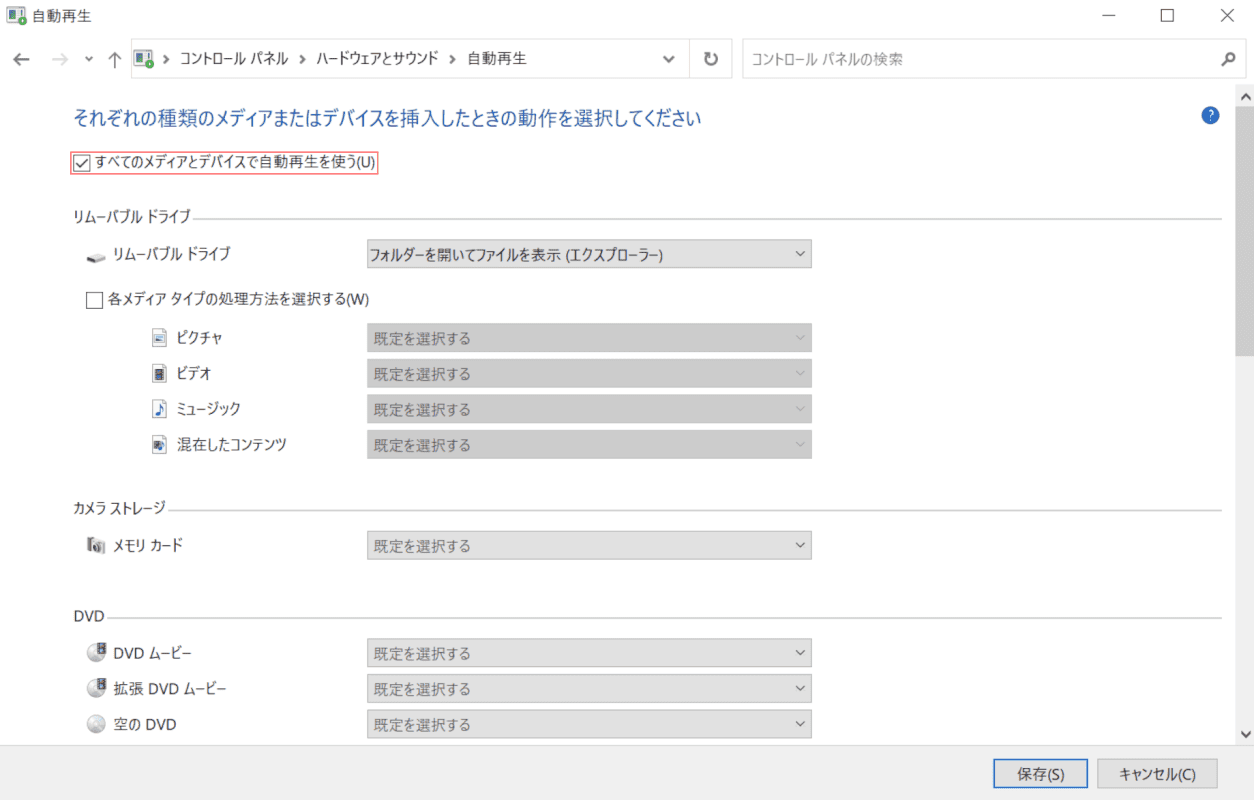
Task: Minimize the 自動再生 window
Action: point(1109,15)
